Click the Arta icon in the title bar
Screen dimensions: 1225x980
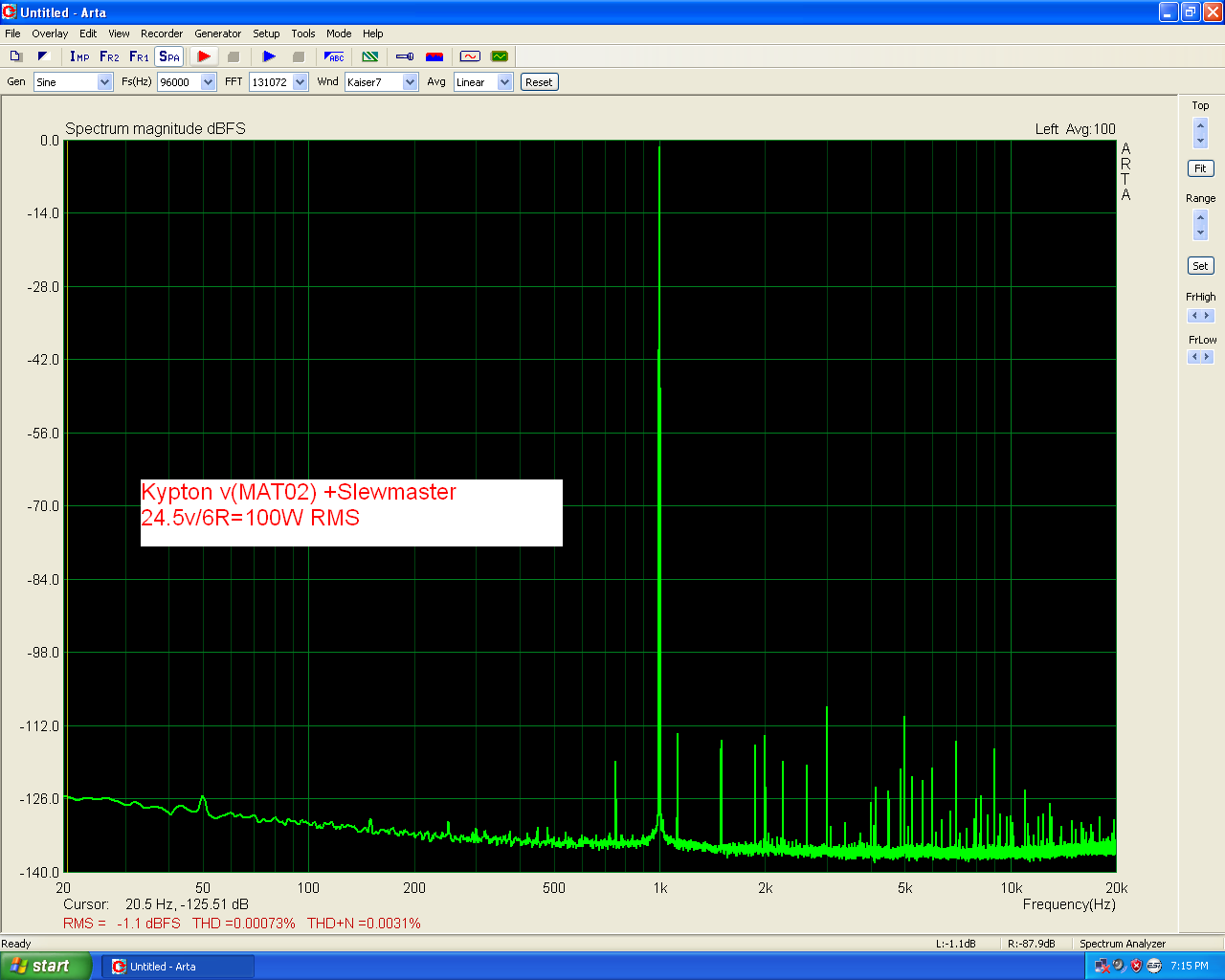point(10,12)
